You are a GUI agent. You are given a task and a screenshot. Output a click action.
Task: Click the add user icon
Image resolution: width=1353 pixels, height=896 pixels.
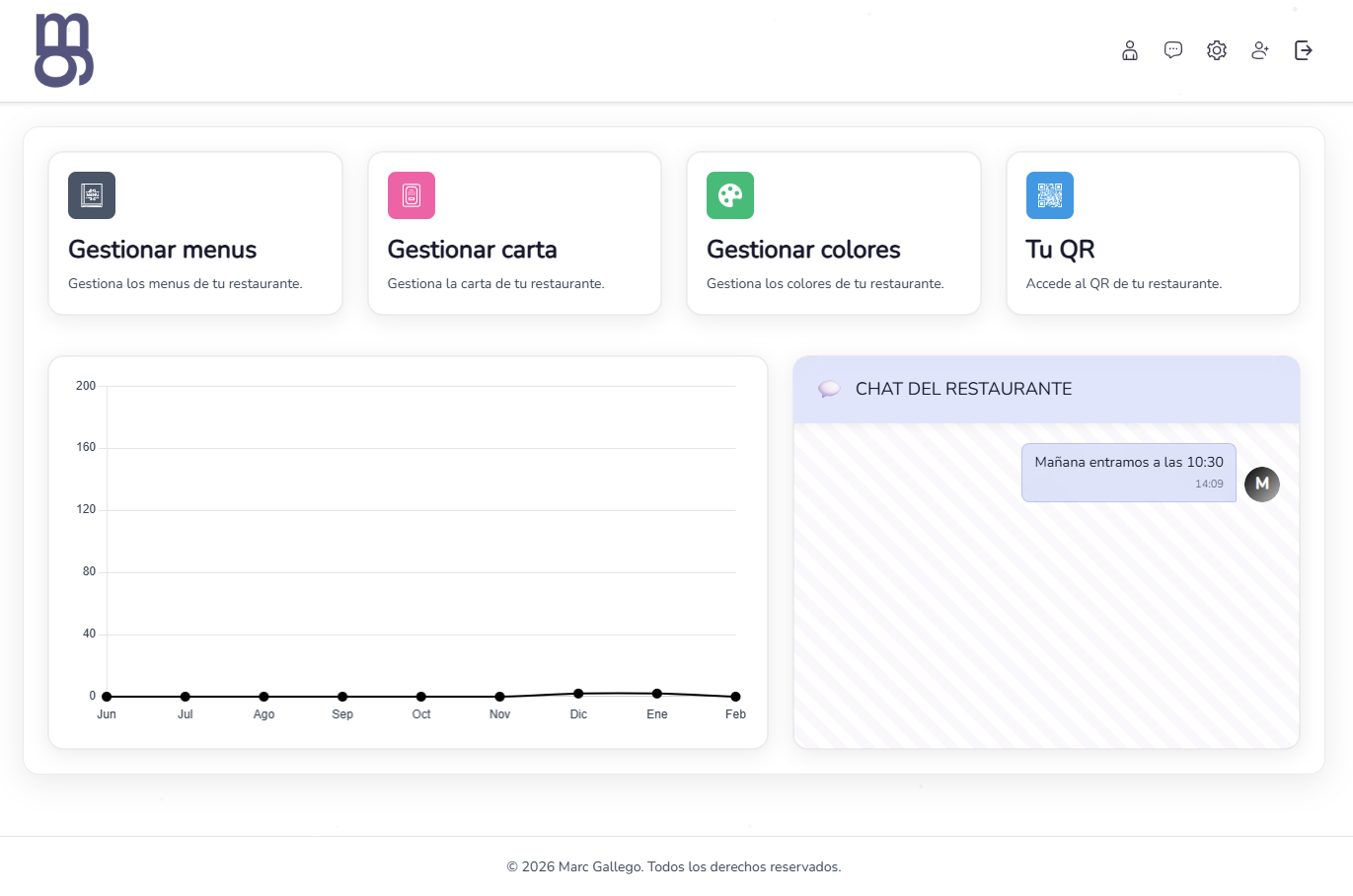pyautogui.click(x=1260, y=50)
